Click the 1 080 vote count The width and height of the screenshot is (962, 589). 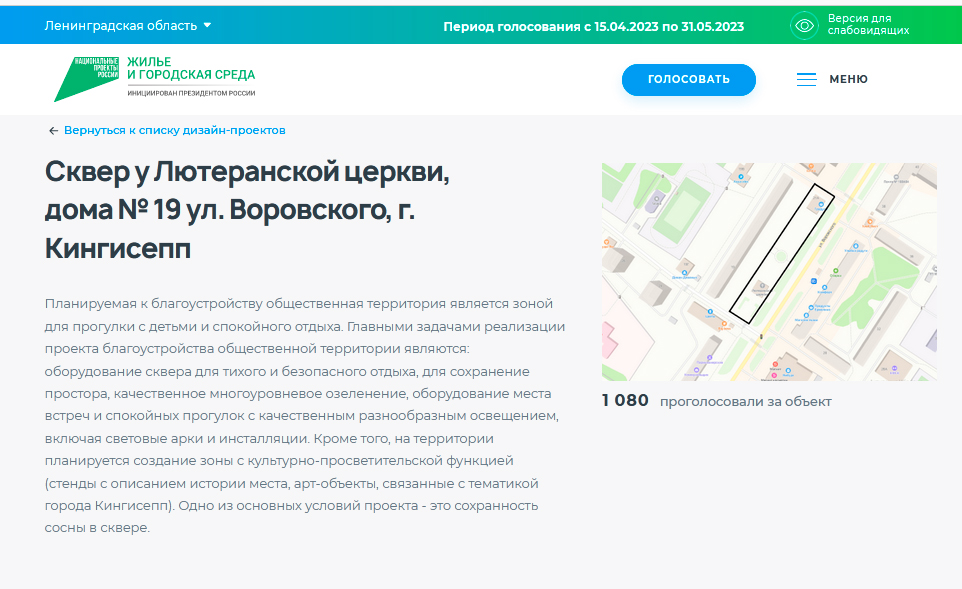click(x=625, y=401)
